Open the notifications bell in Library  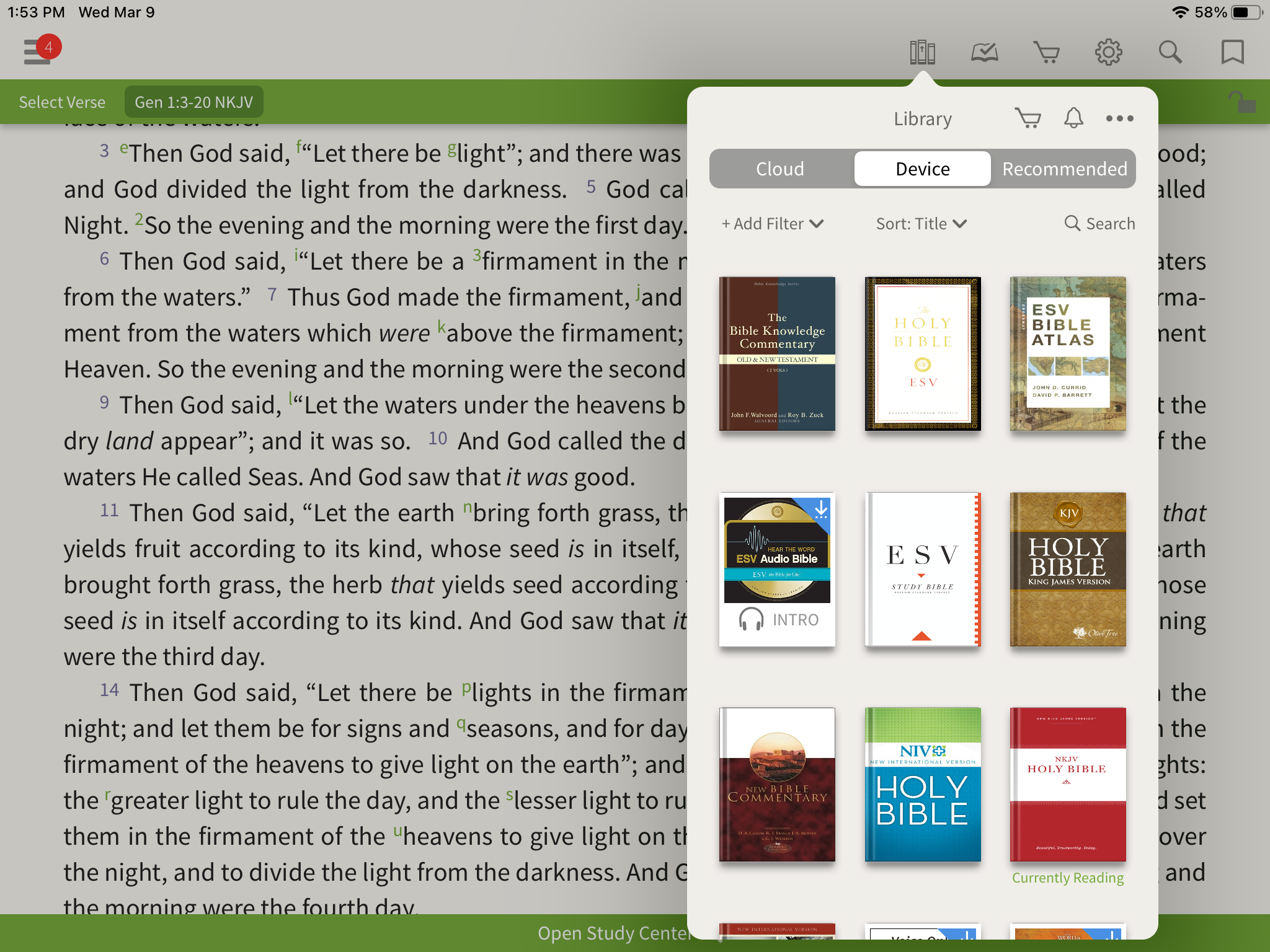click(x=1073, y=118)
